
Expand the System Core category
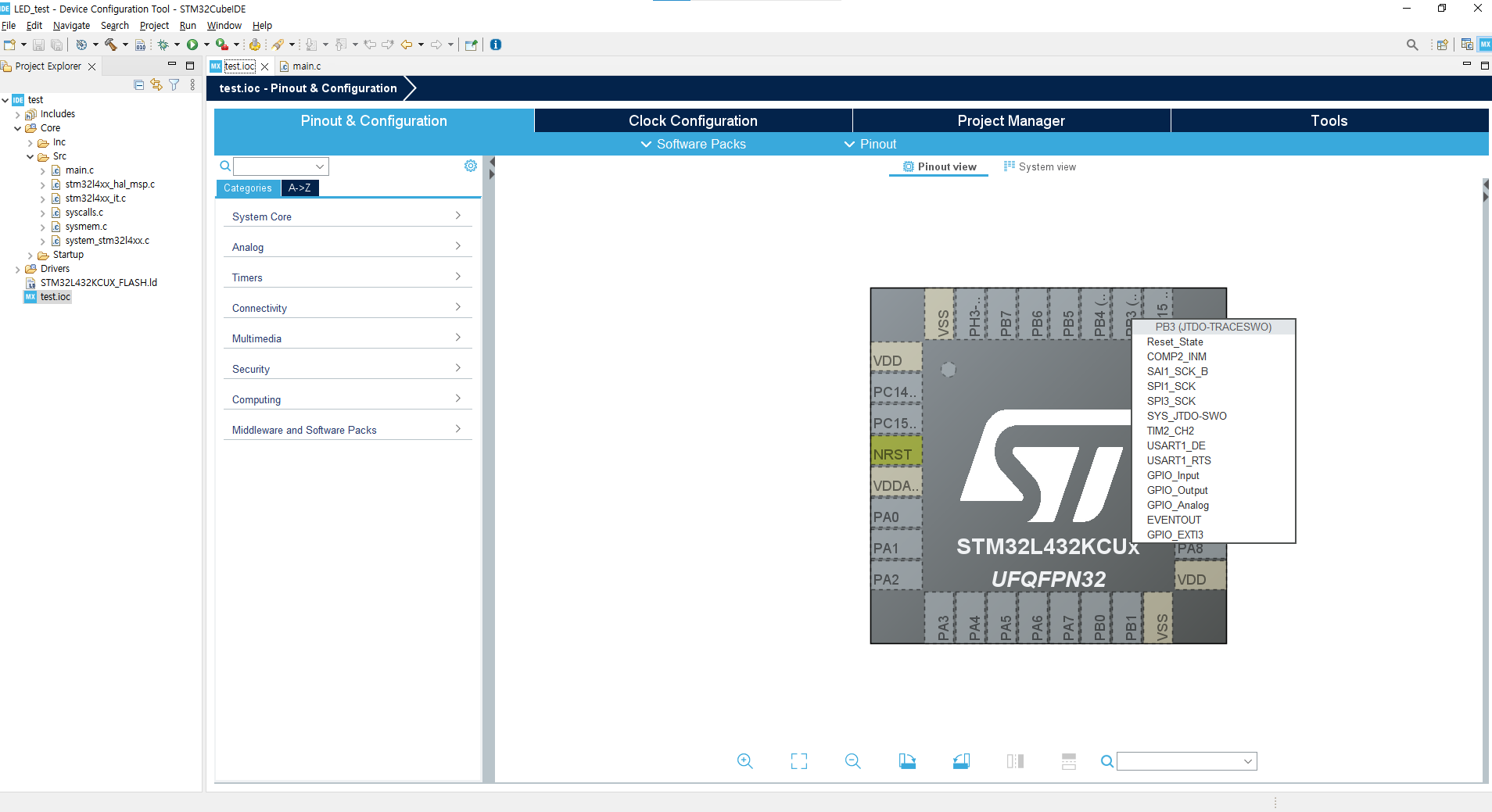pos(347,216)
